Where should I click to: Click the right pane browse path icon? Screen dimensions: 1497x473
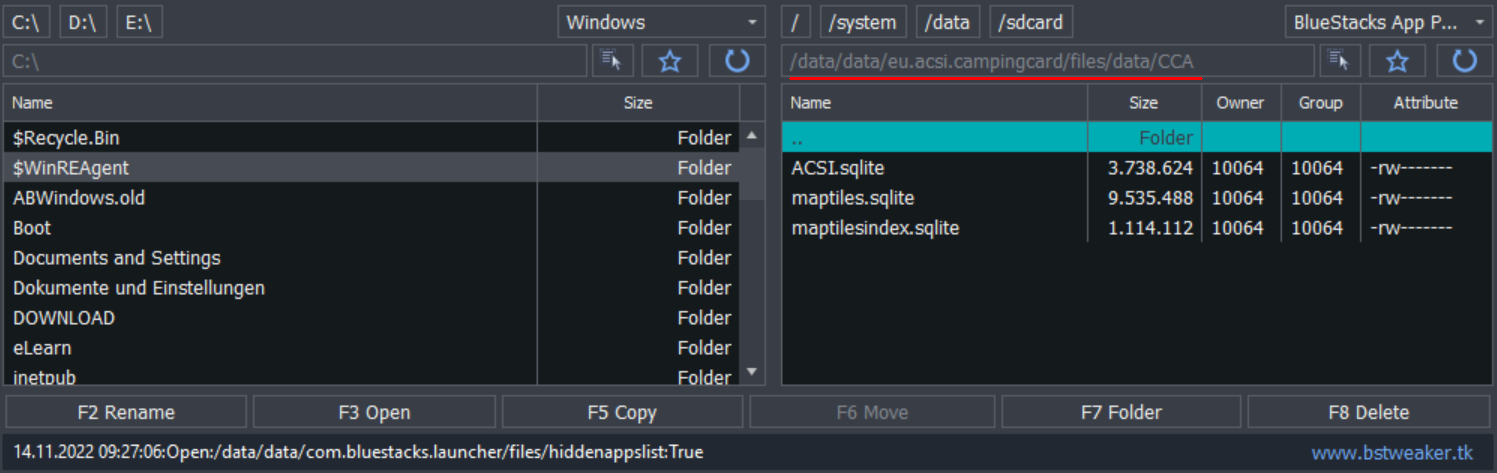click(1341, 61)
